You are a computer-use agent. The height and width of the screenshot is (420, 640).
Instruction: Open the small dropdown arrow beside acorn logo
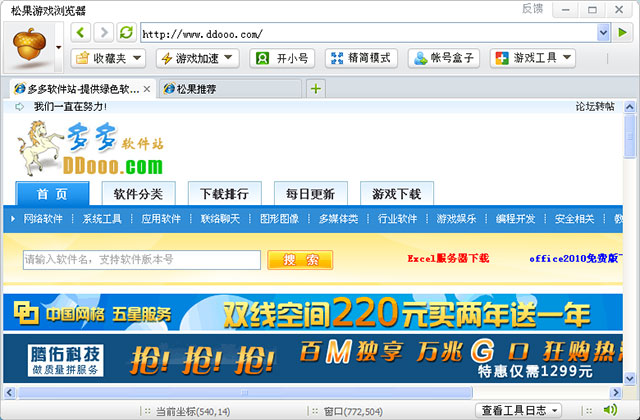click(x=59, y=47)
